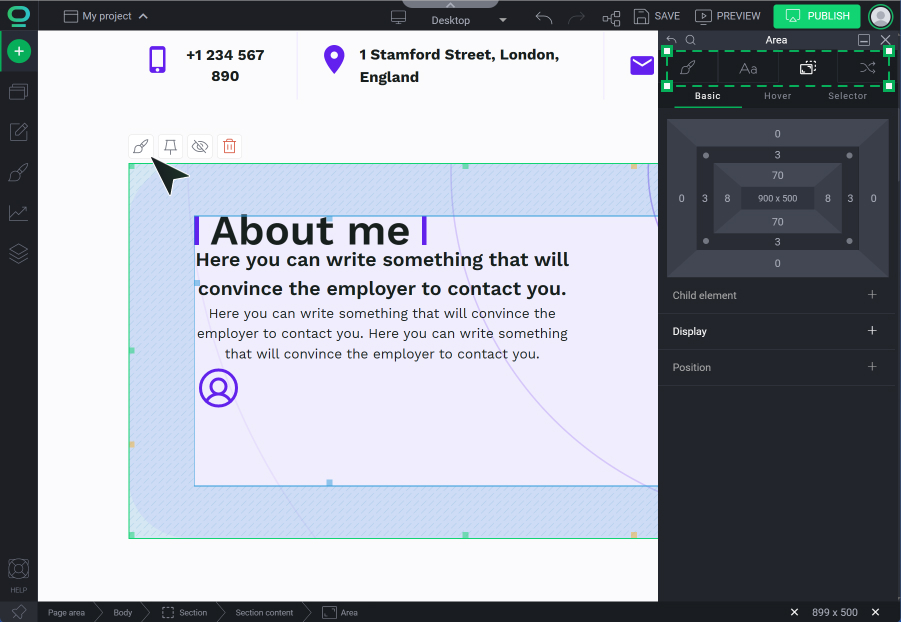Click the SAVE button

click(657, 16)
